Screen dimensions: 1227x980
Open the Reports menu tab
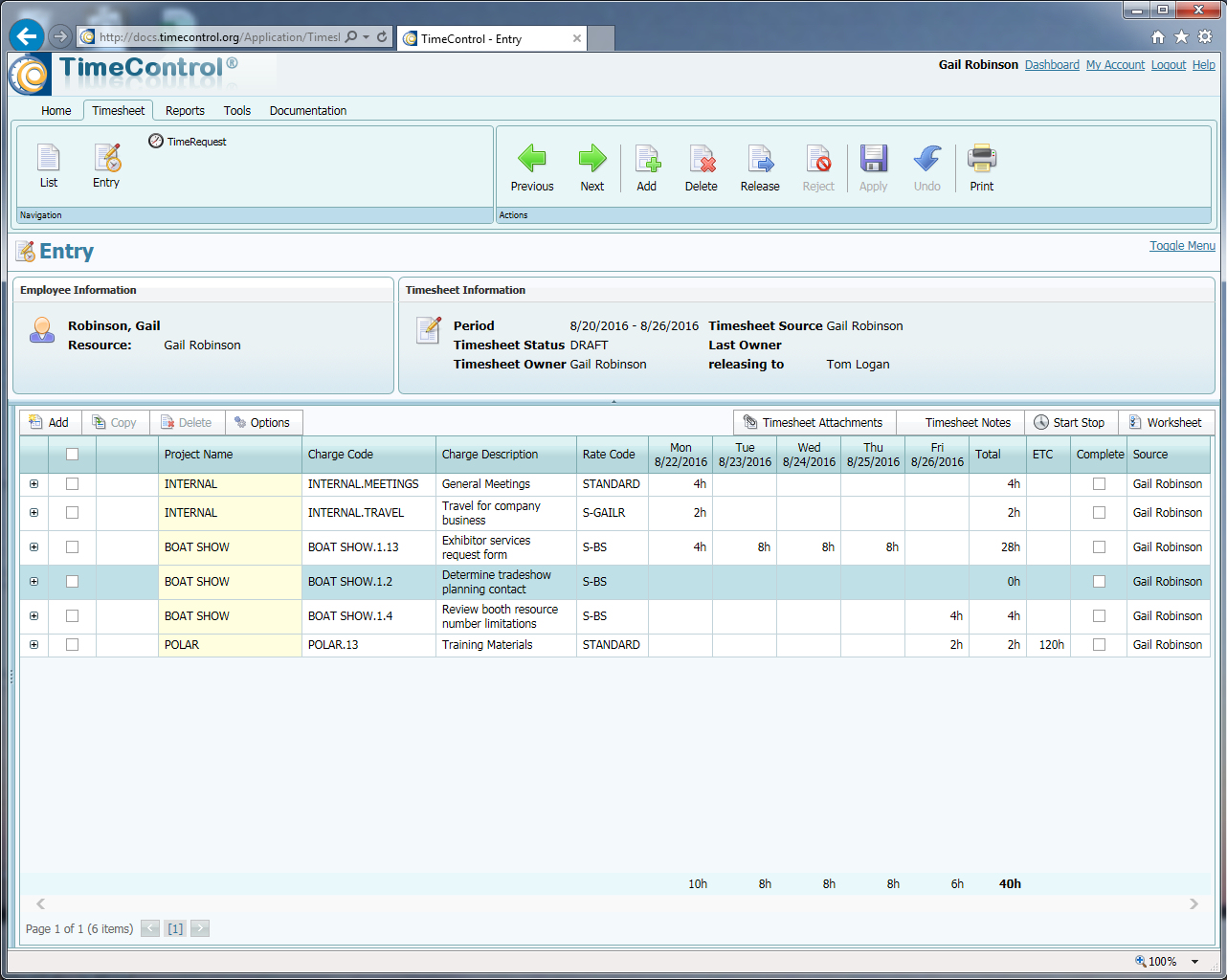pos(185,111)
